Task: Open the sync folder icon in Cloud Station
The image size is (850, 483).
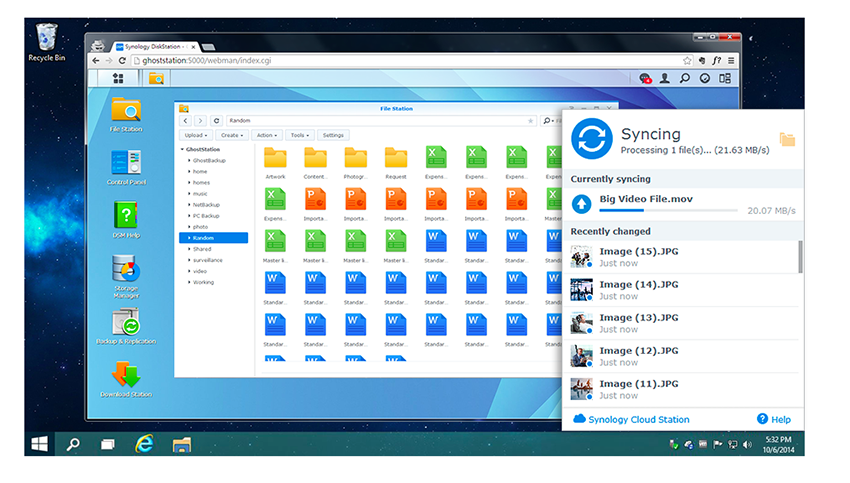Action: [787, 139]
